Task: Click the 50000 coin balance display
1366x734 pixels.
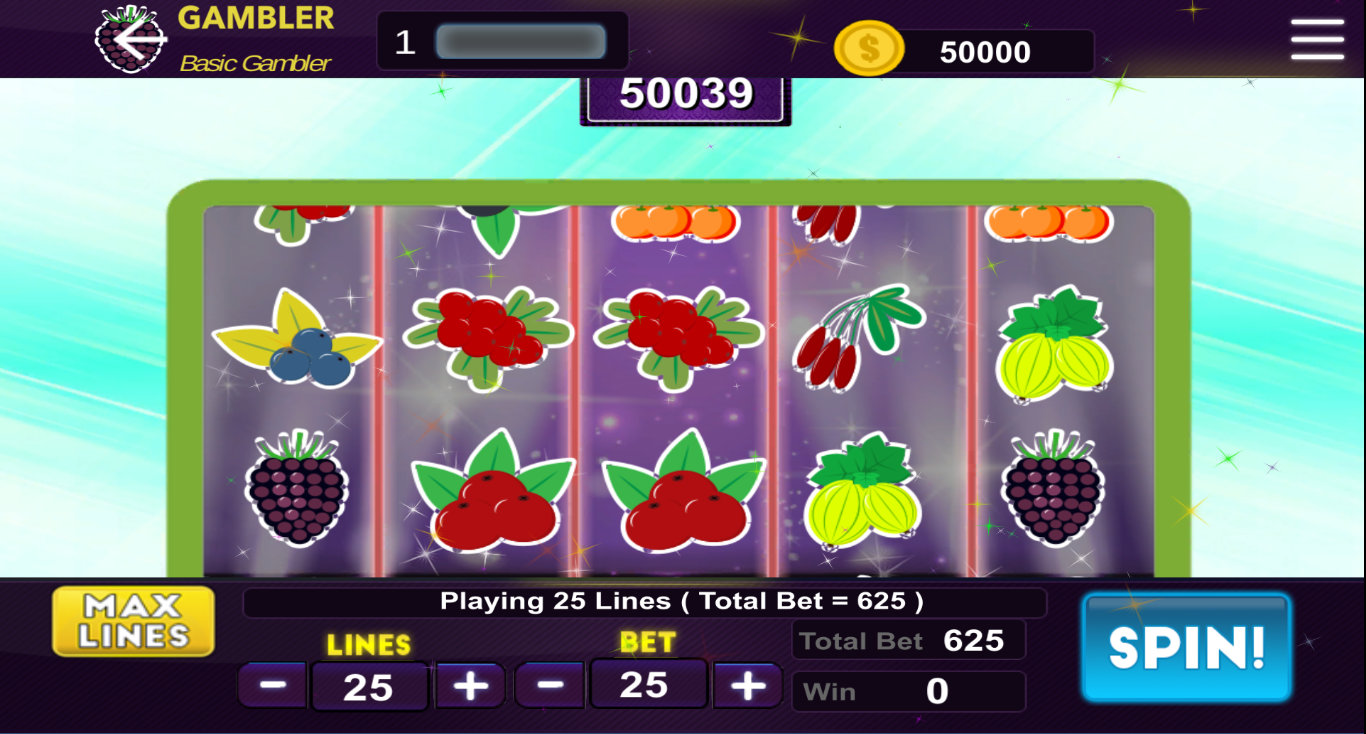Action: click(x=985, y=52)
